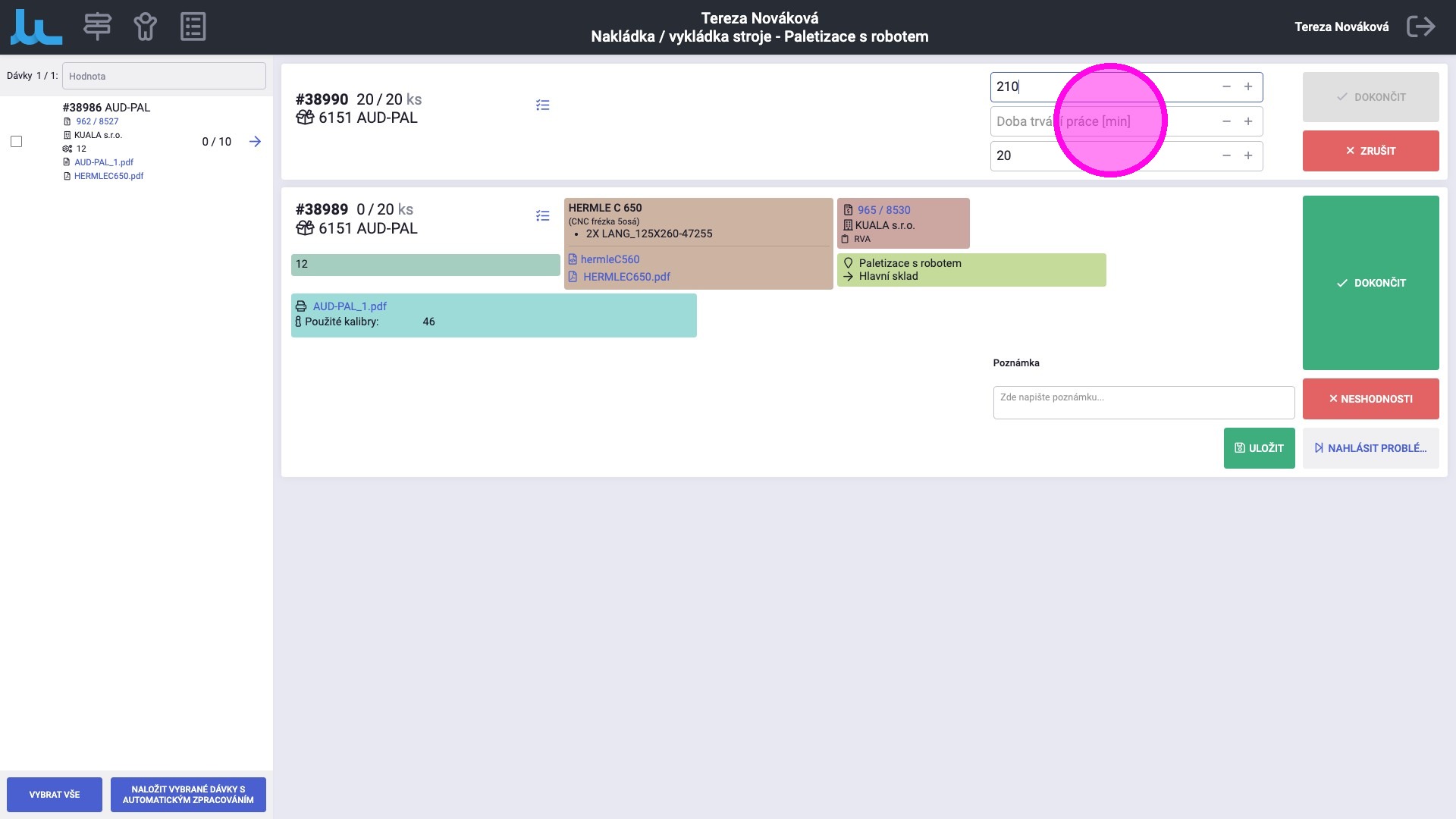Open order link 965 / 8530
The image size is (1456, 819).
point(883,210)
